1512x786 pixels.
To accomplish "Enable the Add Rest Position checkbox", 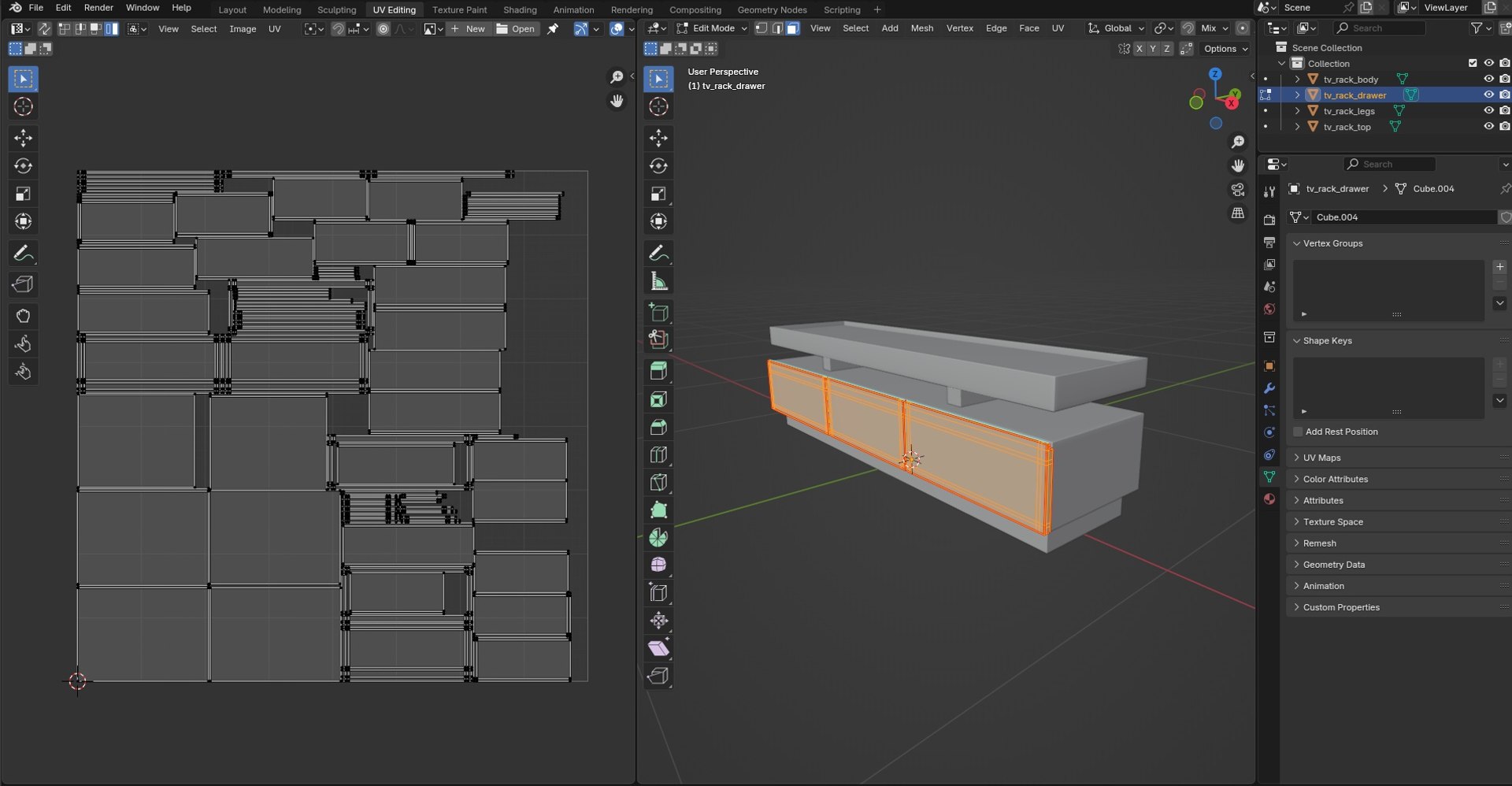I will click(1298, 432).
